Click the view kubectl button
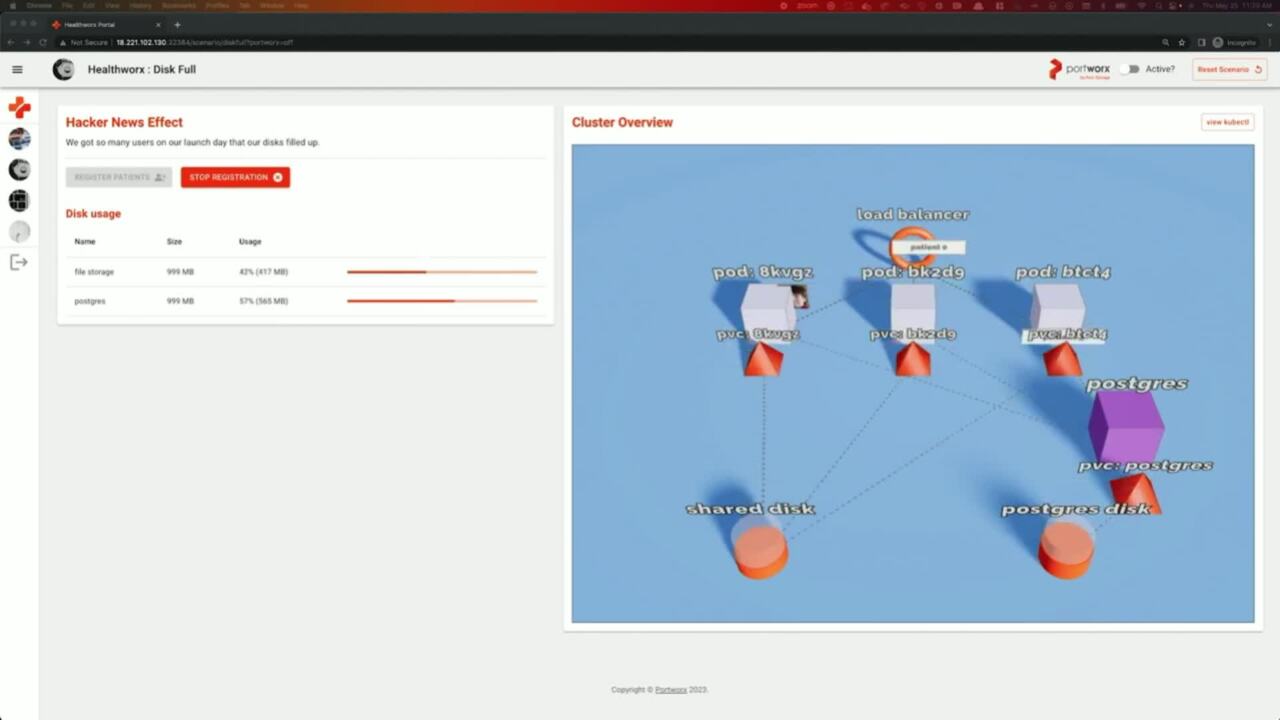Image resolution: width=1280 pixels, height=720 pixels. click(x=1227, y=122)
